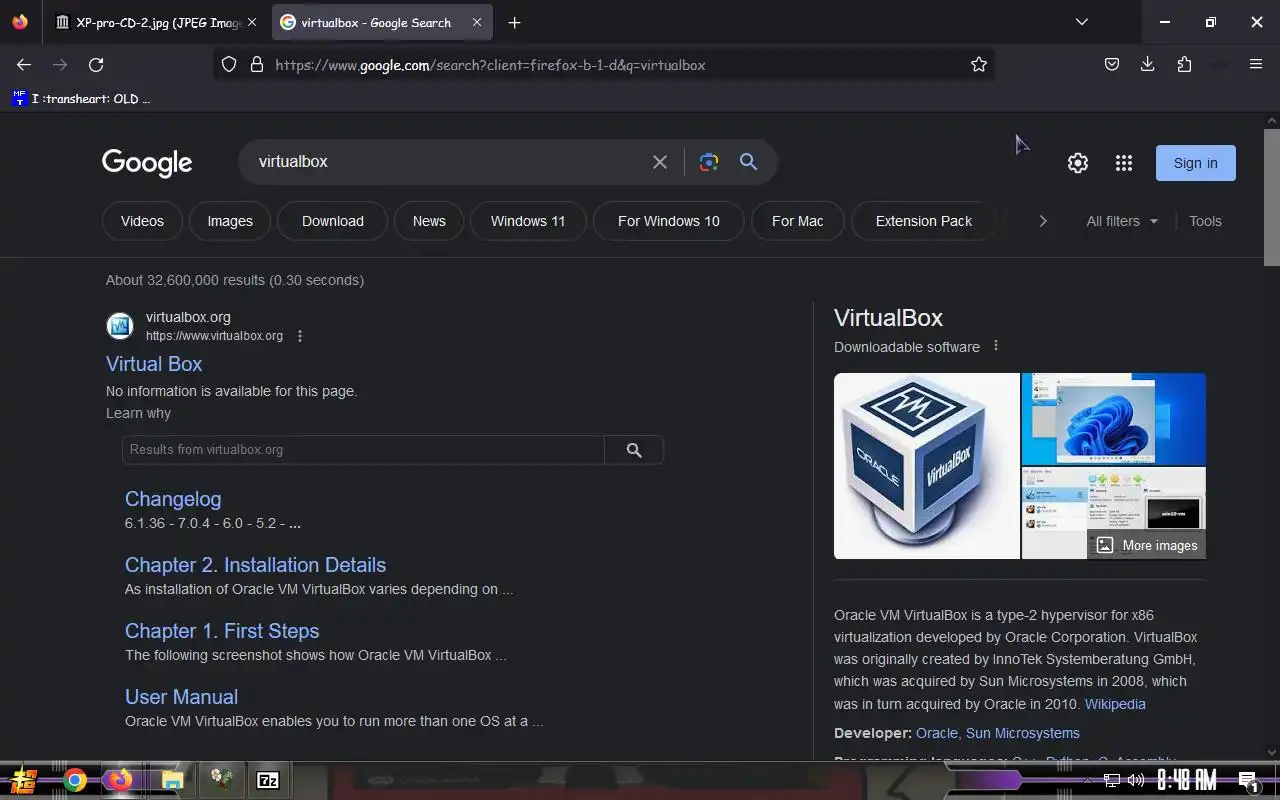This screenshot has height=800, width=1280.
Task: Open new tab with plus button
Action: click(514, 22)
